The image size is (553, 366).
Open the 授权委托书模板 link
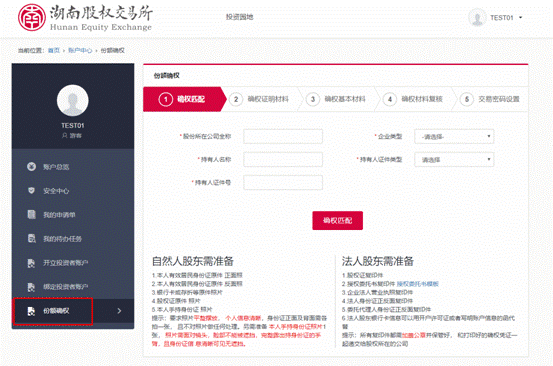tap(418, 284)
